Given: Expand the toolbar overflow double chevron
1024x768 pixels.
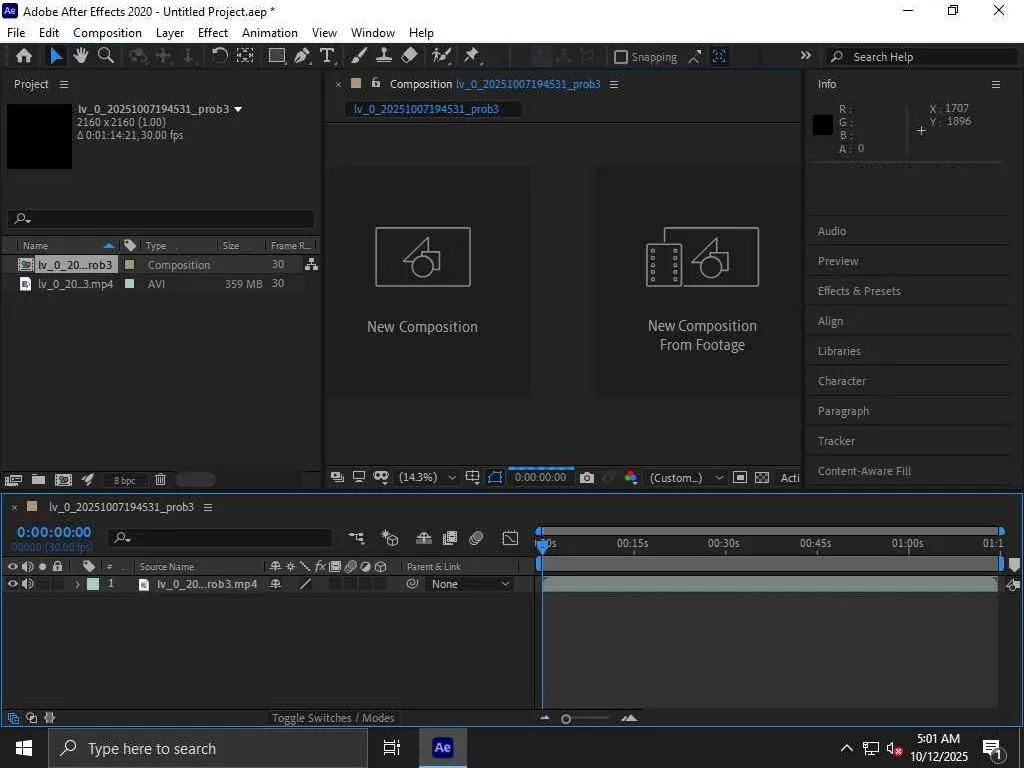Looking at the screenshot, I should pyautogui.click(x=806, y=56).
